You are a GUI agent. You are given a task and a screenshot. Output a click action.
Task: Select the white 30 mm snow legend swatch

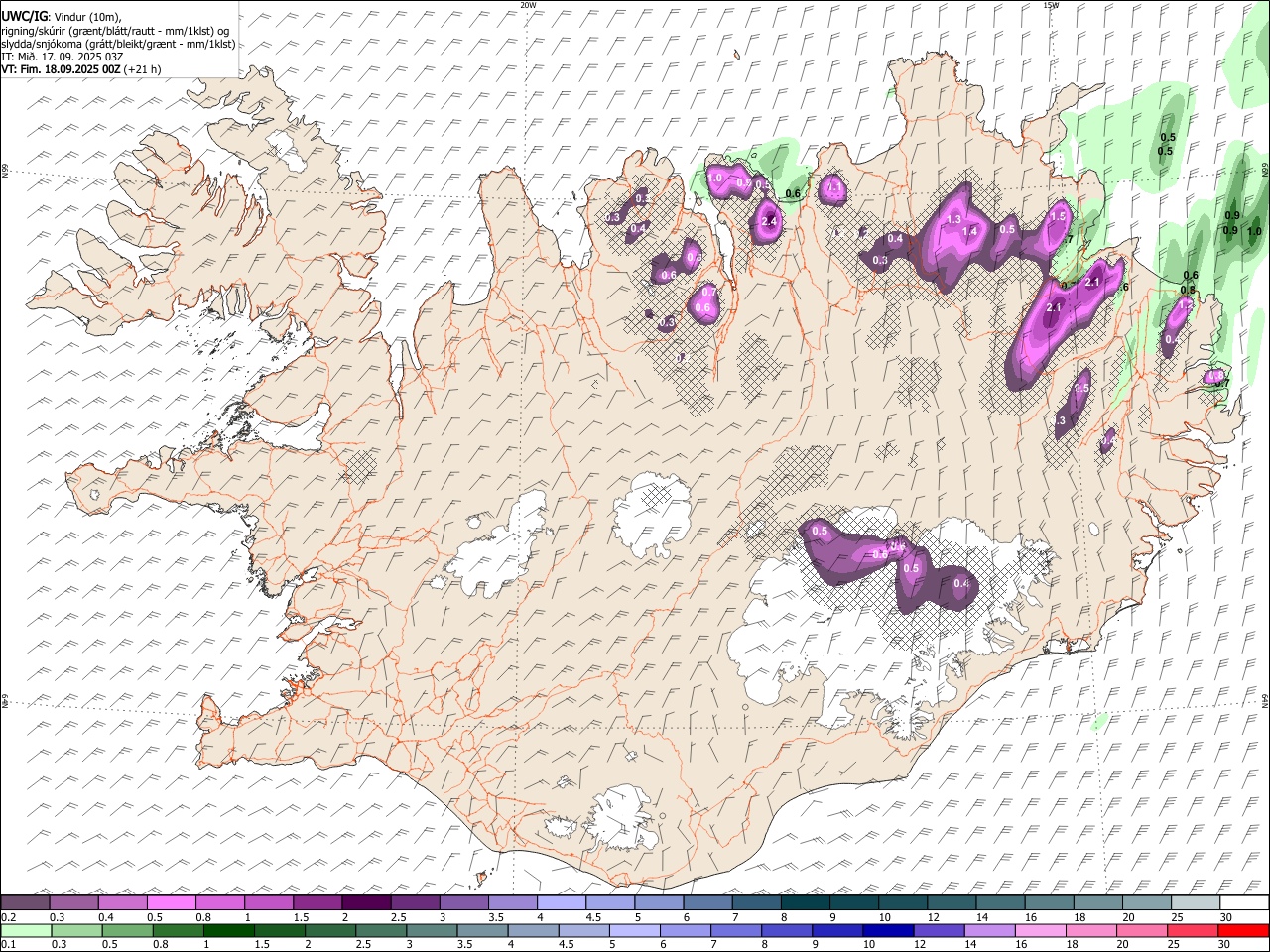tap(1244, 903)
